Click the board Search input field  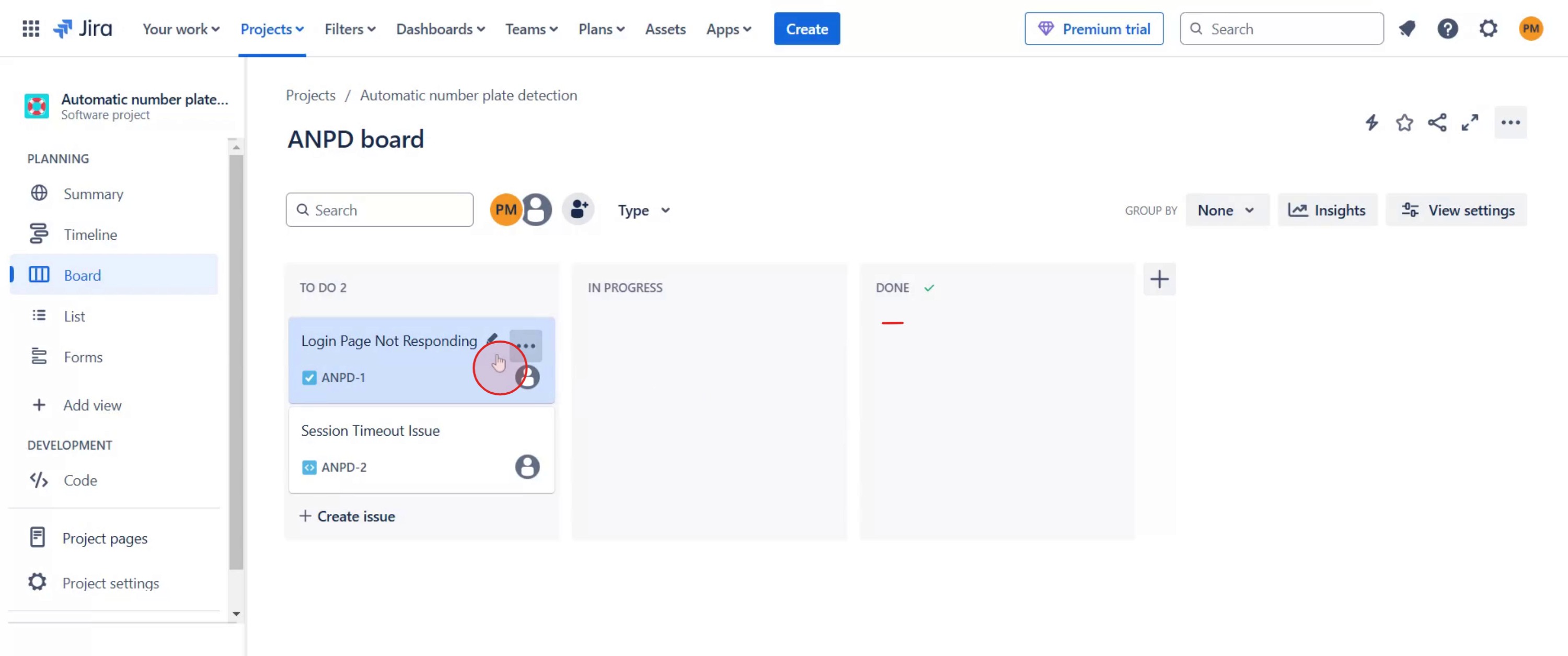click(387, 210)
